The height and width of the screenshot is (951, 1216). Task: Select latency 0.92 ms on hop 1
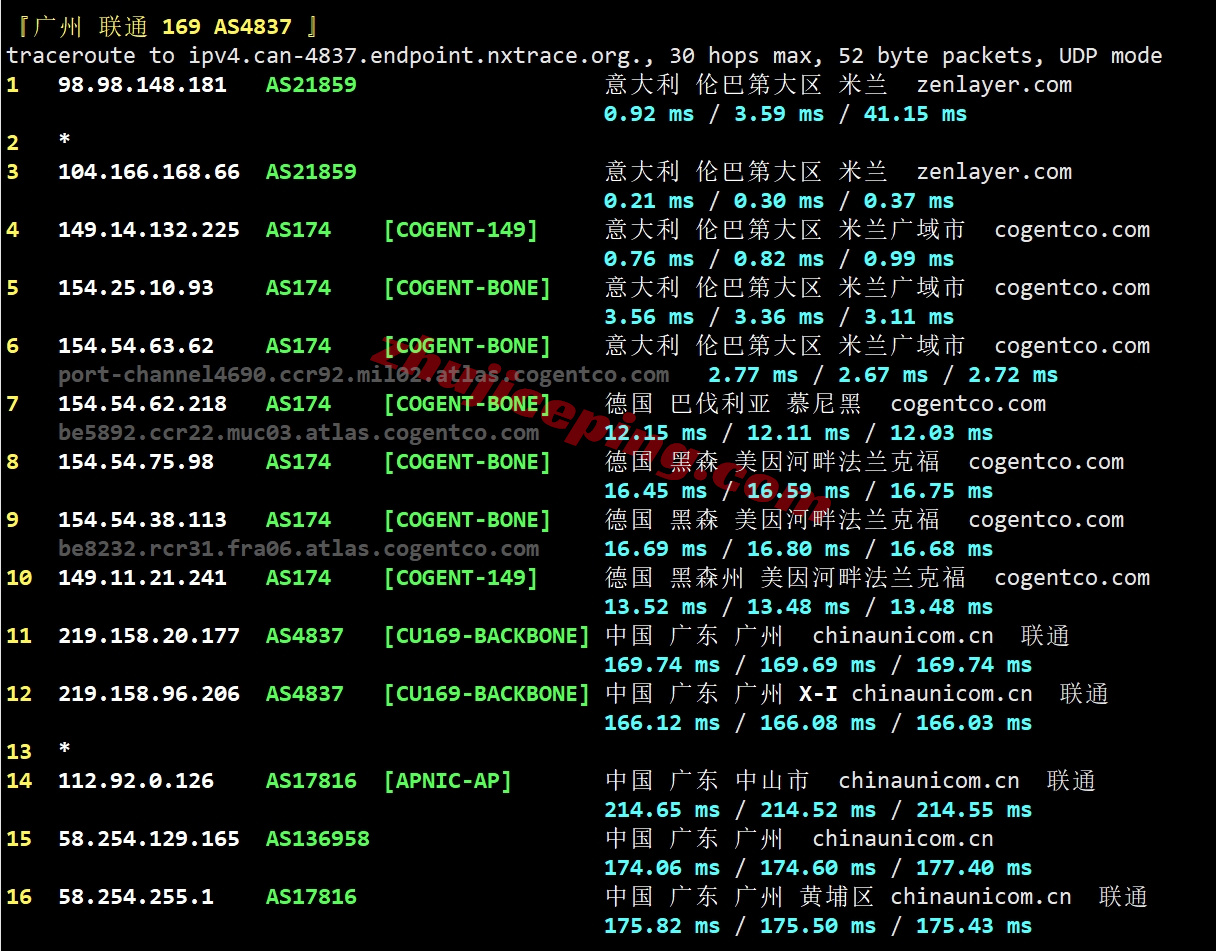pyautogui.click(x=649, y=114)
